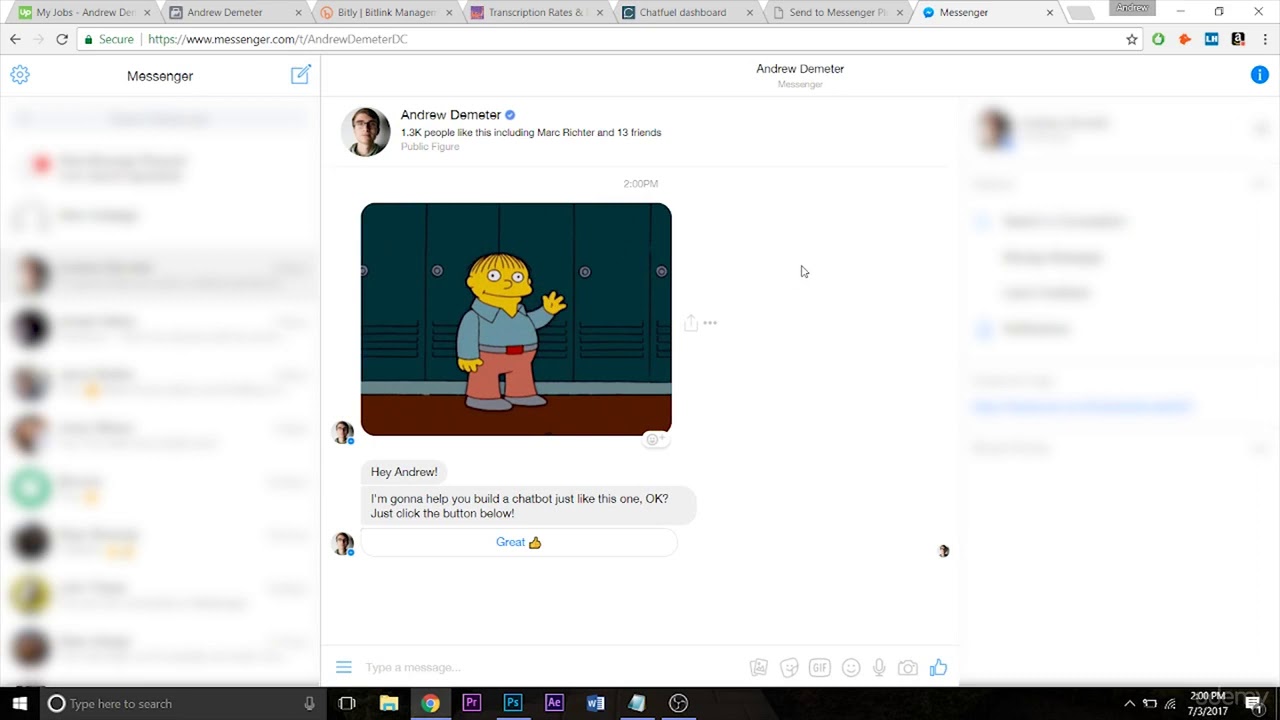Go back in browser history
The height and width of the screenshot is (720, 1280).
[15, 39]
